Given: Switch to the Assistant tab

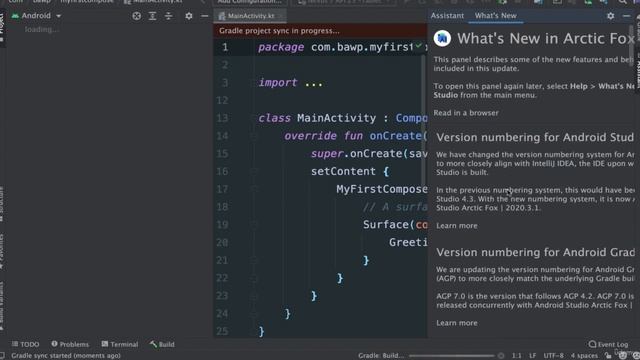Looking at the screenshot, I should click(447, 16).
